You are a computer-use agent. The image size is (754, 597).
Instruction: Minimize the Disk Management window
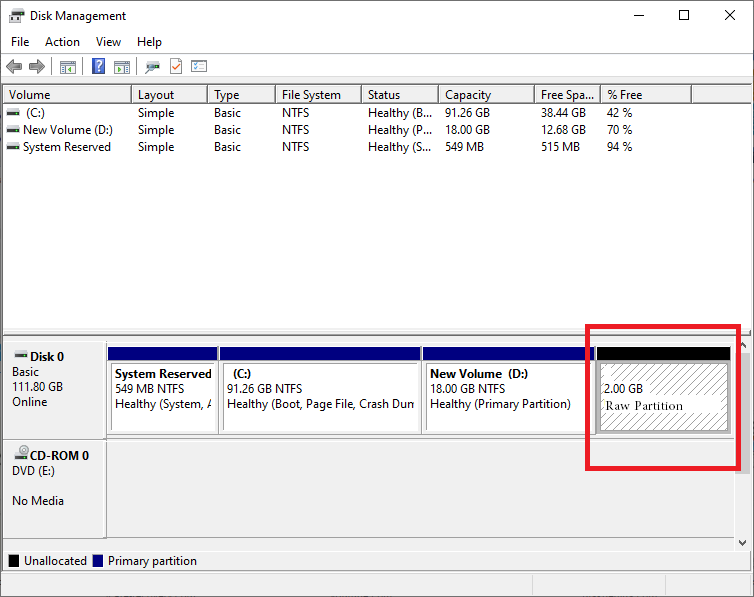click(639, 15)
